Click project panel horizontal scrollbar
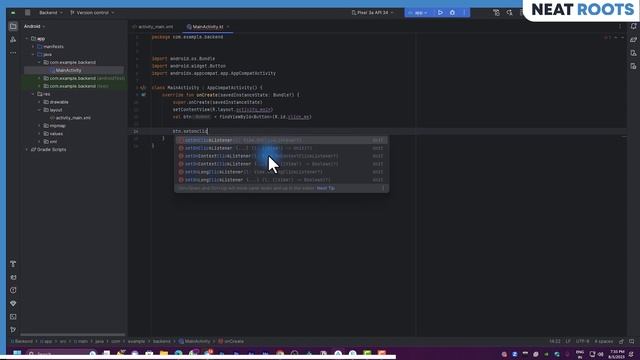The width and height of the screenshot is (640, 360). click(73, 335)
